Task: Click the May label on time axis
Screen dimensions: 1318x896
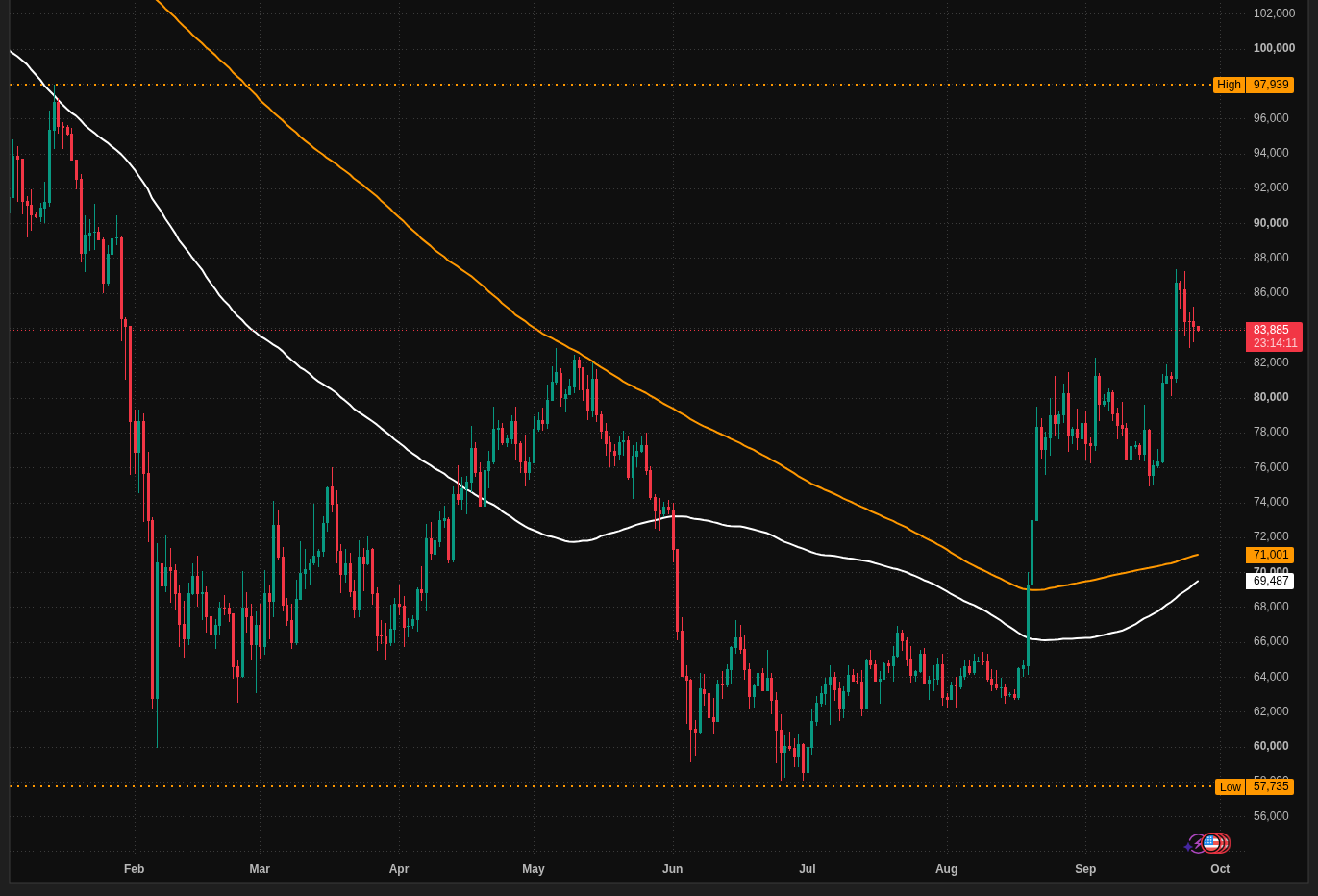Action: pos(534,869)
